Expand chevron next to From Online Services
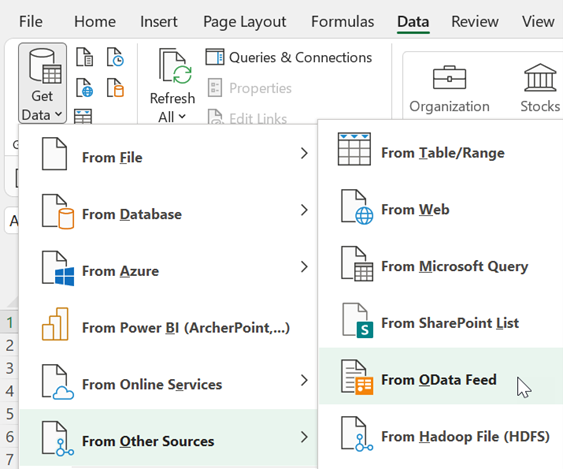Screen dimensions: 563x469 [x=304, y=380]
